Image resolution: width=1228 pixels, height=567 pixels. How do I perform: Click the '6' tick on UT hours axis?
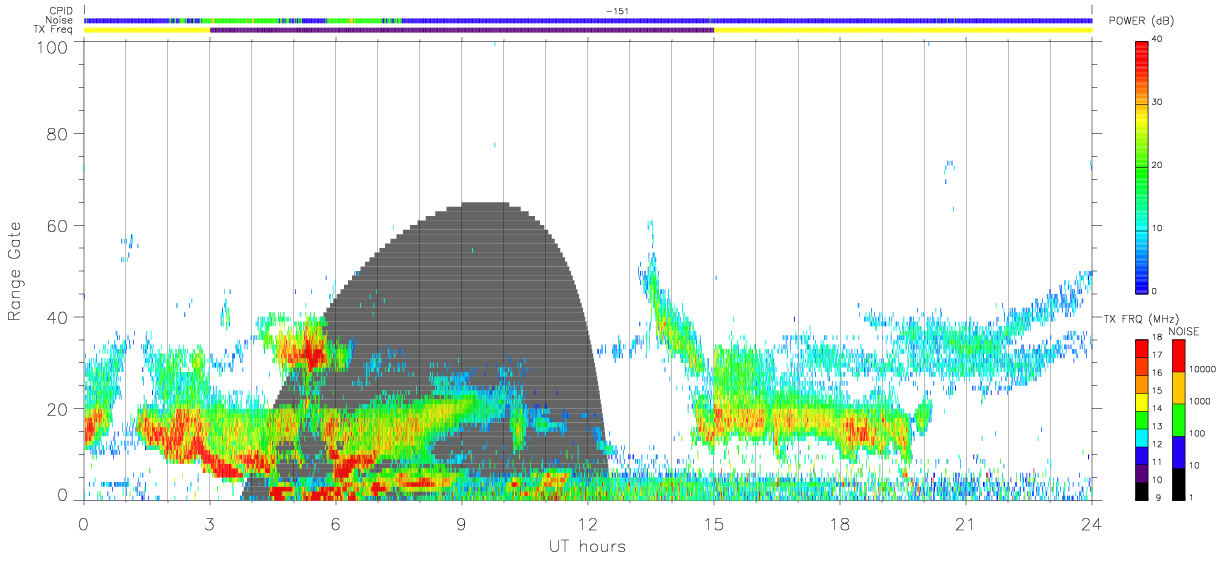click(x=336, y=523)
